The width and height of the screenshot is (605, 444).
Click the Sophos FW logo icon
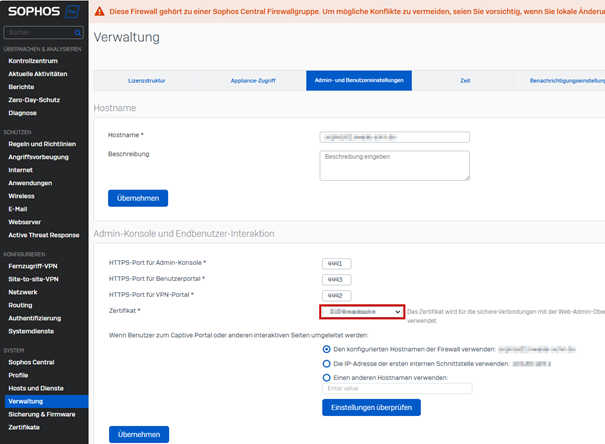coord(72,12)
